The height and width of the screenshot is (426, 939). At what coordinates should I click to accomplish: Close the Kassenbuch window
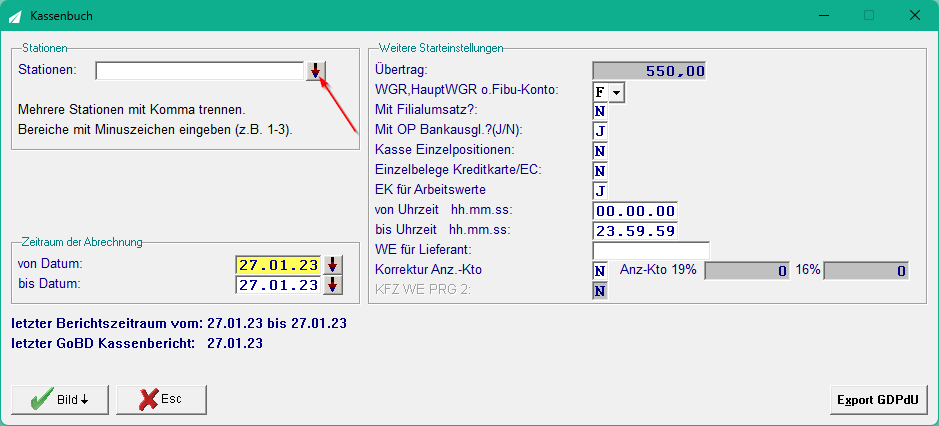pyautogui.click(x=915, y=16)
